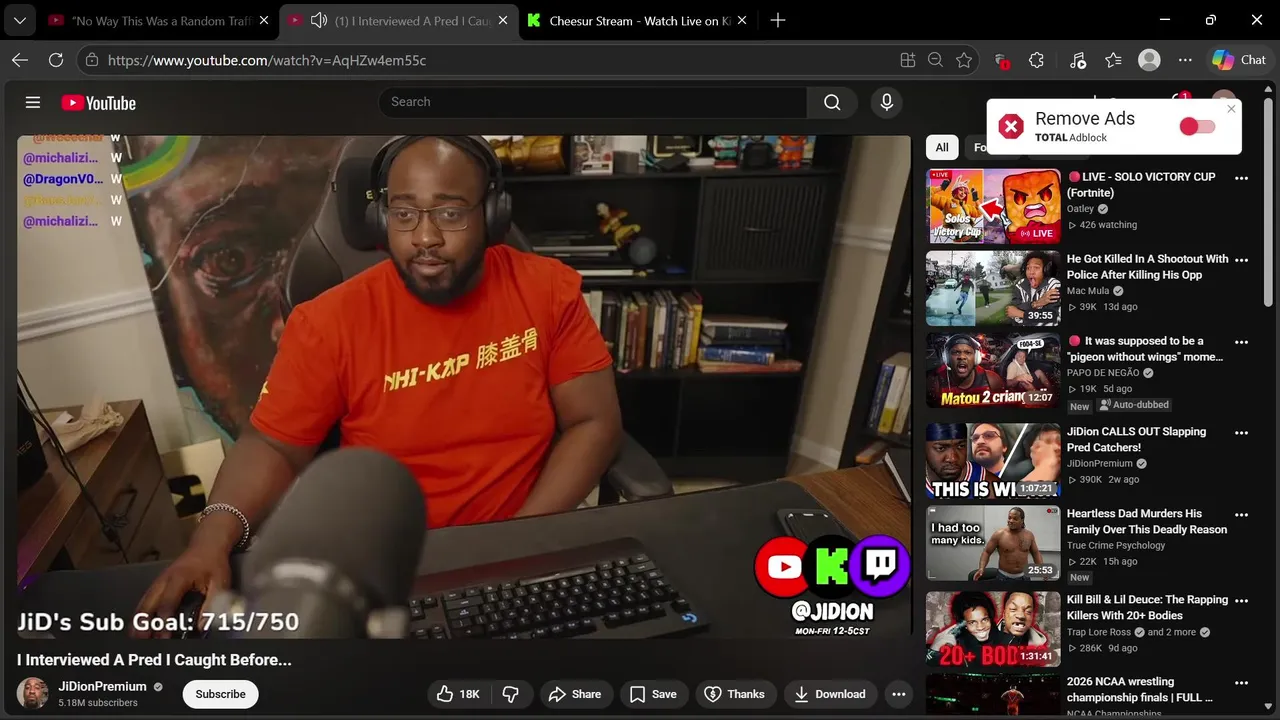Screen dimensions: 1280x720
Task: Open 'THIS IS WILD' JiDion thumbnail
Action: (993, 461)
